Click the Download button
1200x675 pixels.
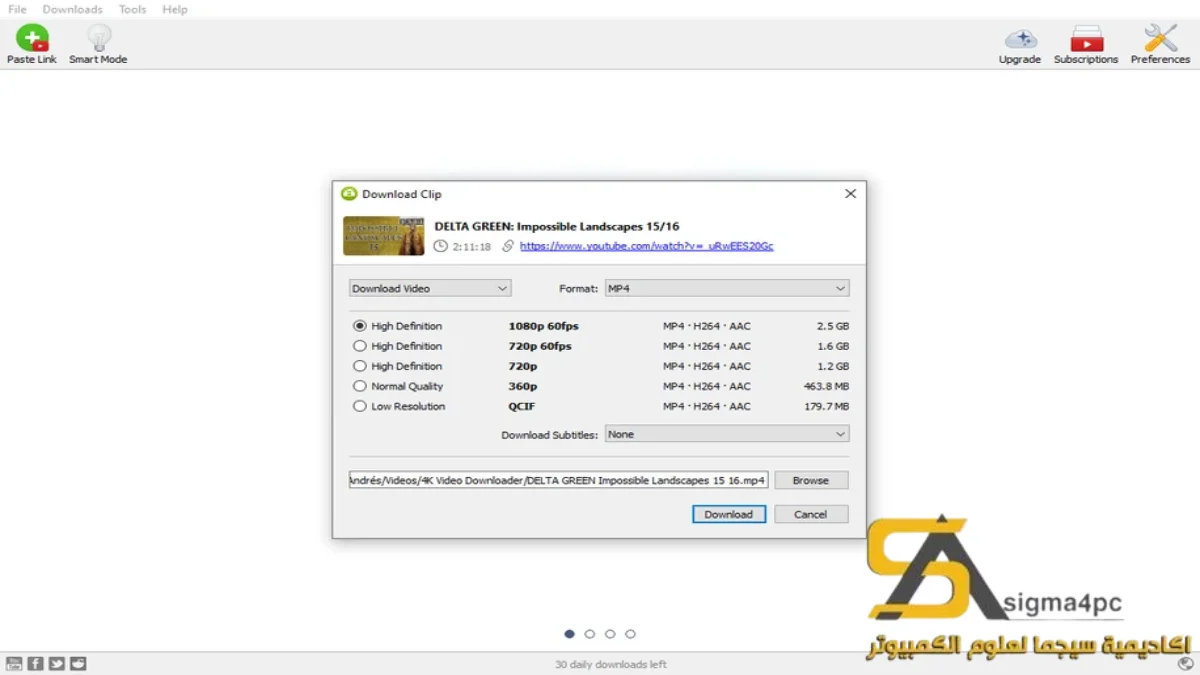[729, 514]
